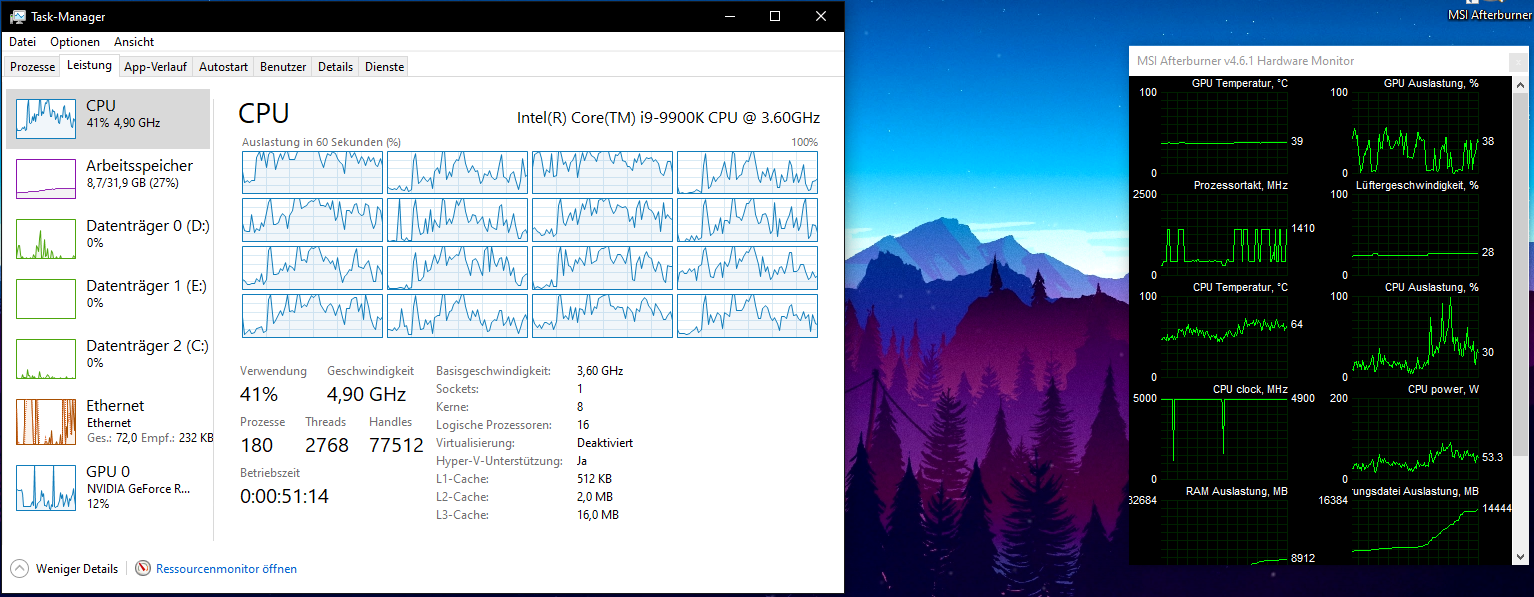Click the Threads count 2768

click(327, 445)
